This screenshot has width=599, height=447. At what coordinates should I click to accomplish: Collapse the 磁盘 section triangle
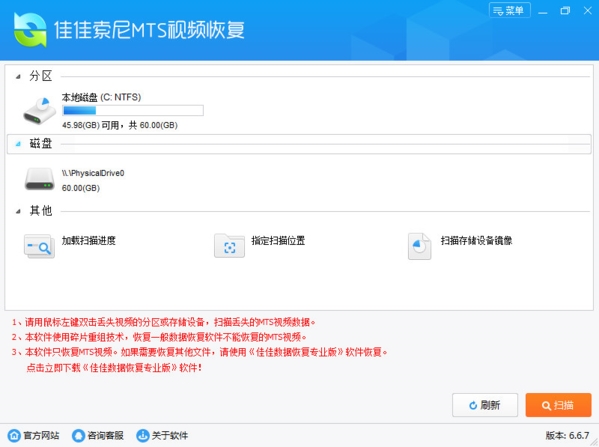pyautogui.click(x=18, y=144)
